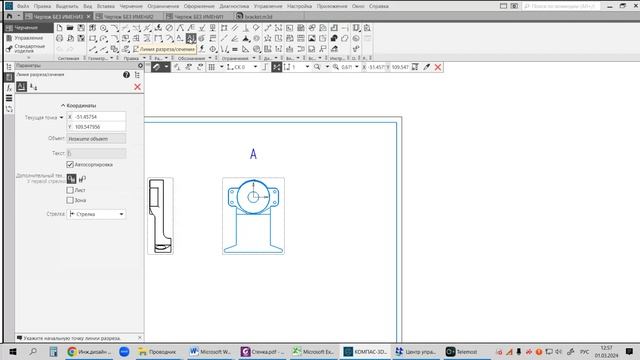The height and width of the screenshot is (360, 640).
Task: Click the X coordinate input field
Action: click(x=96, y=117)
